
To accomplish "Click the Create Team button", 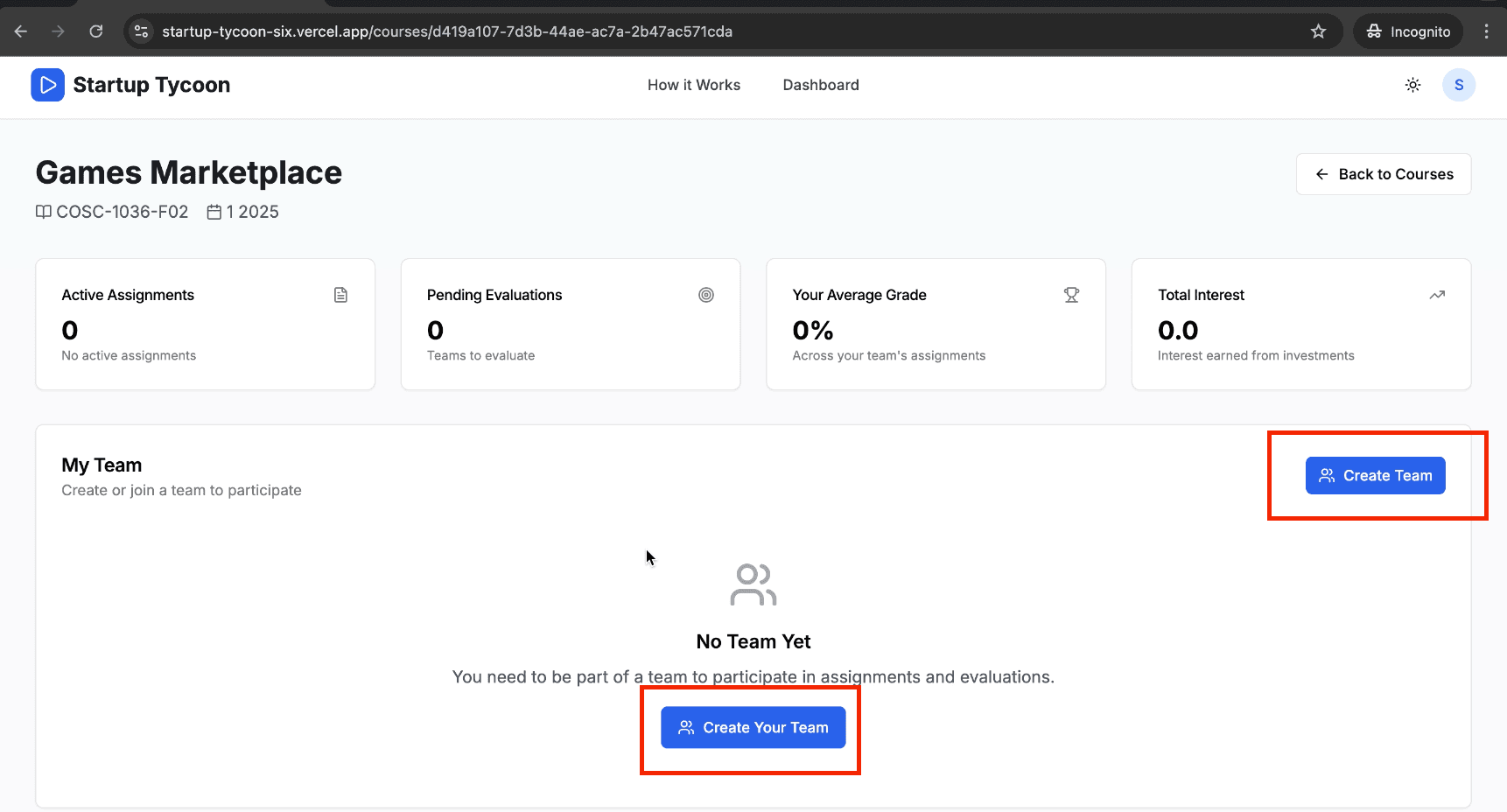I will [1376, 475].
